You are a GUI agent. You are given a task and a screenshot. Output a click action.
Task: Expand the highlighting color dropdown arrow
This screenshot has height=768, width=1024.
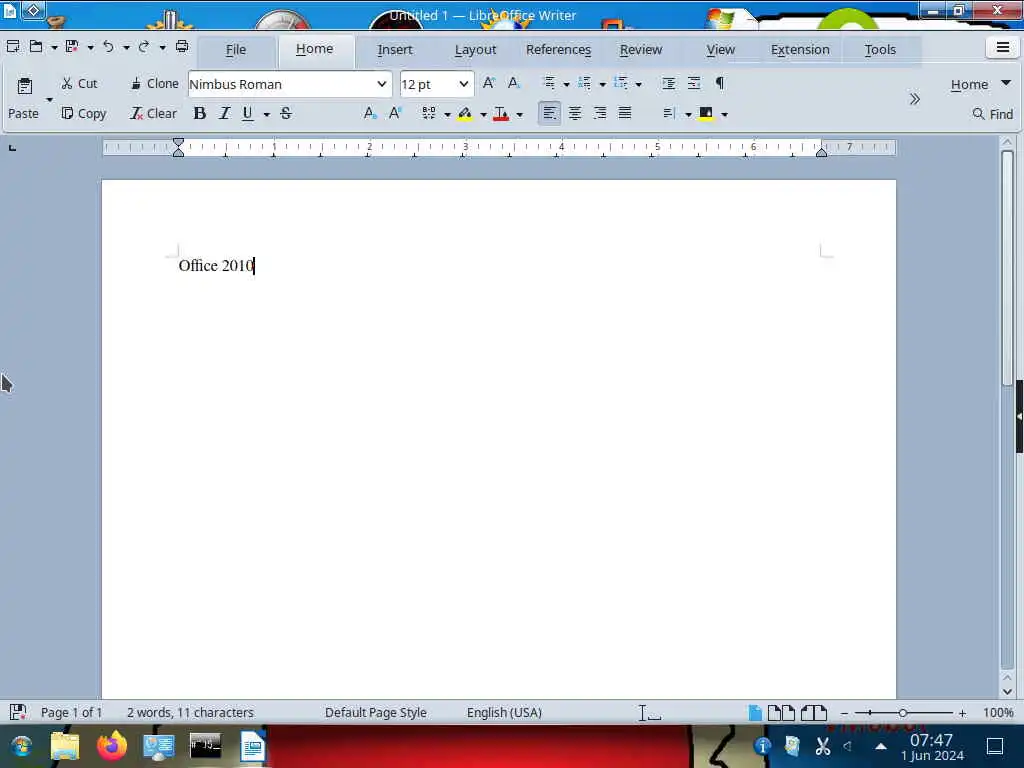click(x=483, y=114)
